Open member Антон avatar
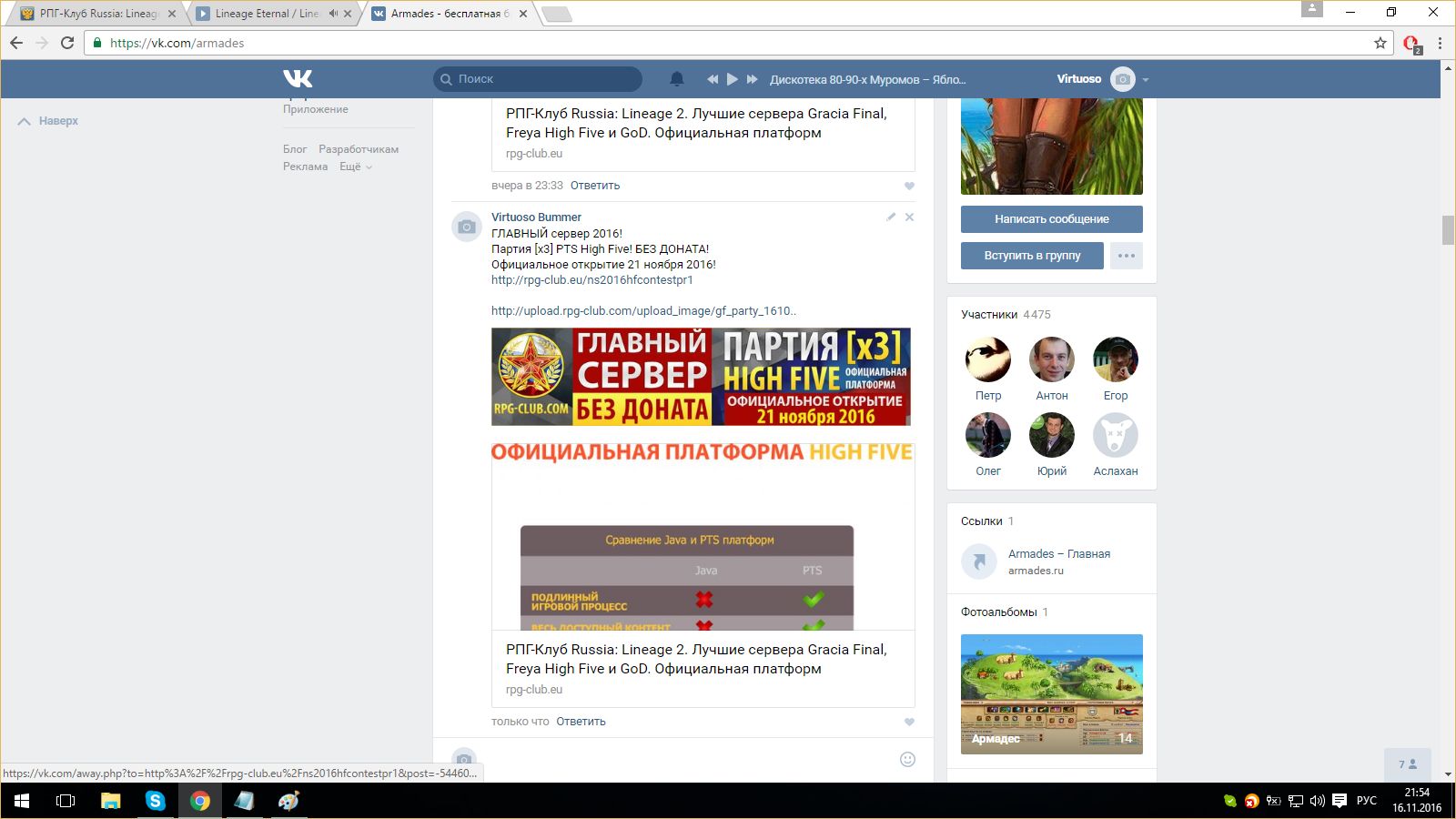The image size is (1456, 819). point(1052,359)
